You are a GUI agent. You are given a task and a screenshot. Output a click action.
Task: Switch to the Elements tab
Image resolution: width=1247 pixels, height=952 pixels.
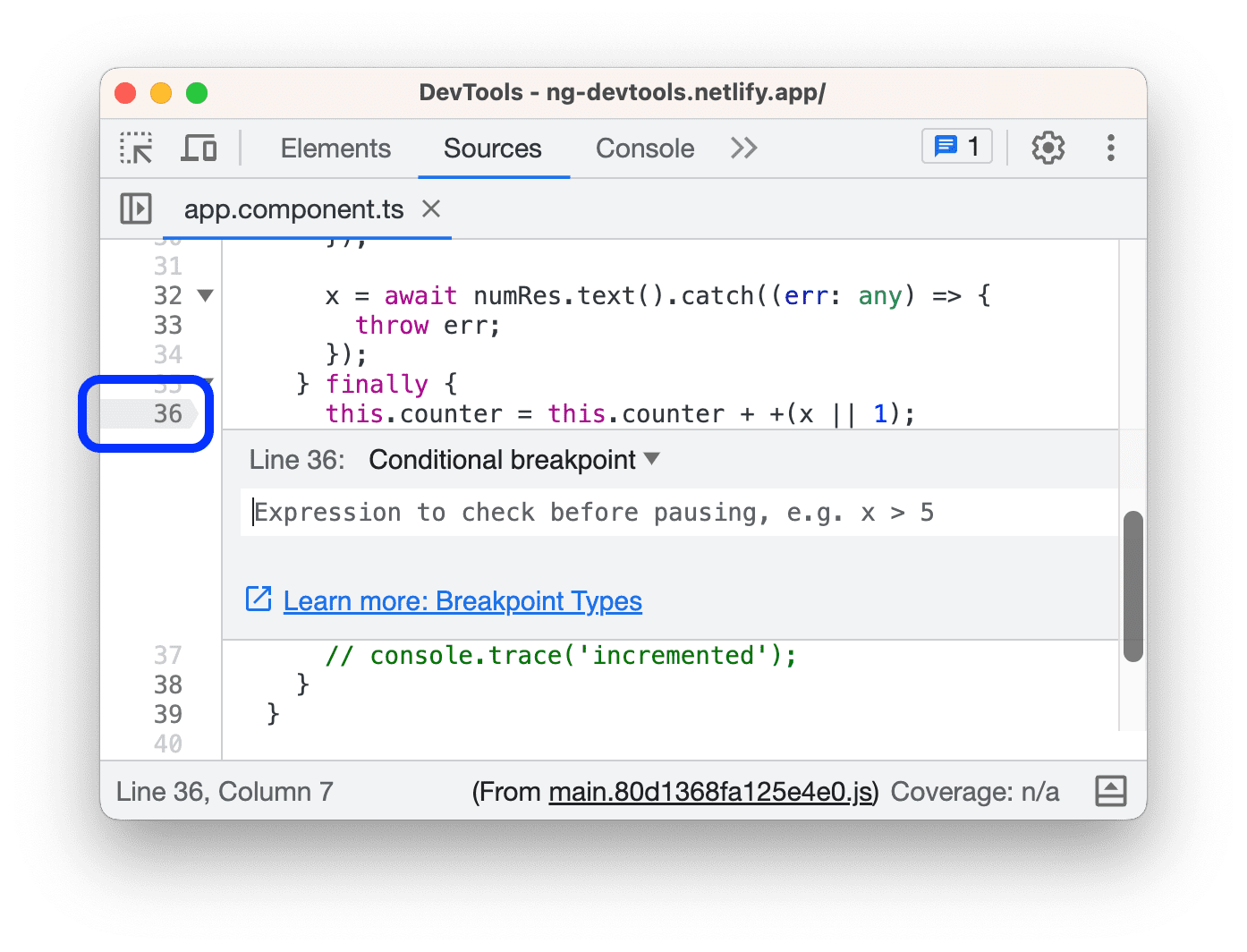click(335, 148)
